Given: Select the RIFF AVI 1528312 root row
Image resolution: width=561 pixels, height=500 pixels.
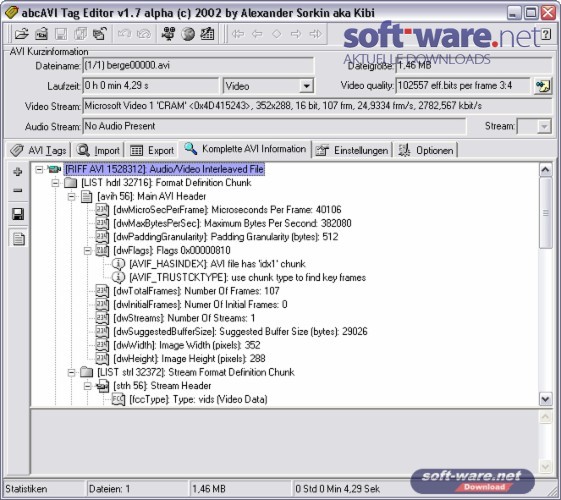Looking at the screenshot, I should click(x=165, y=169).
